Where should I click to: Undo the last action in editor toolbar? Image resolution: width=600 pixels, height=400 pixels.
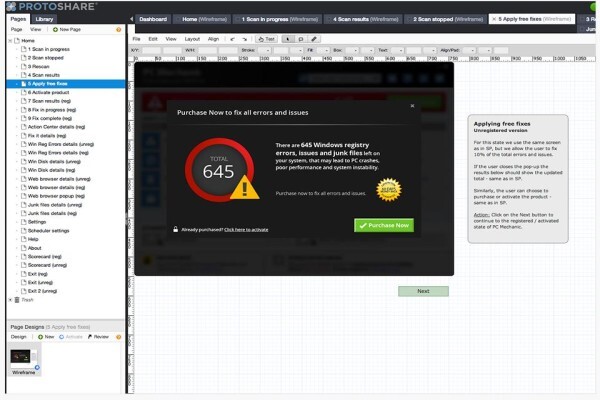pos(232,39)
